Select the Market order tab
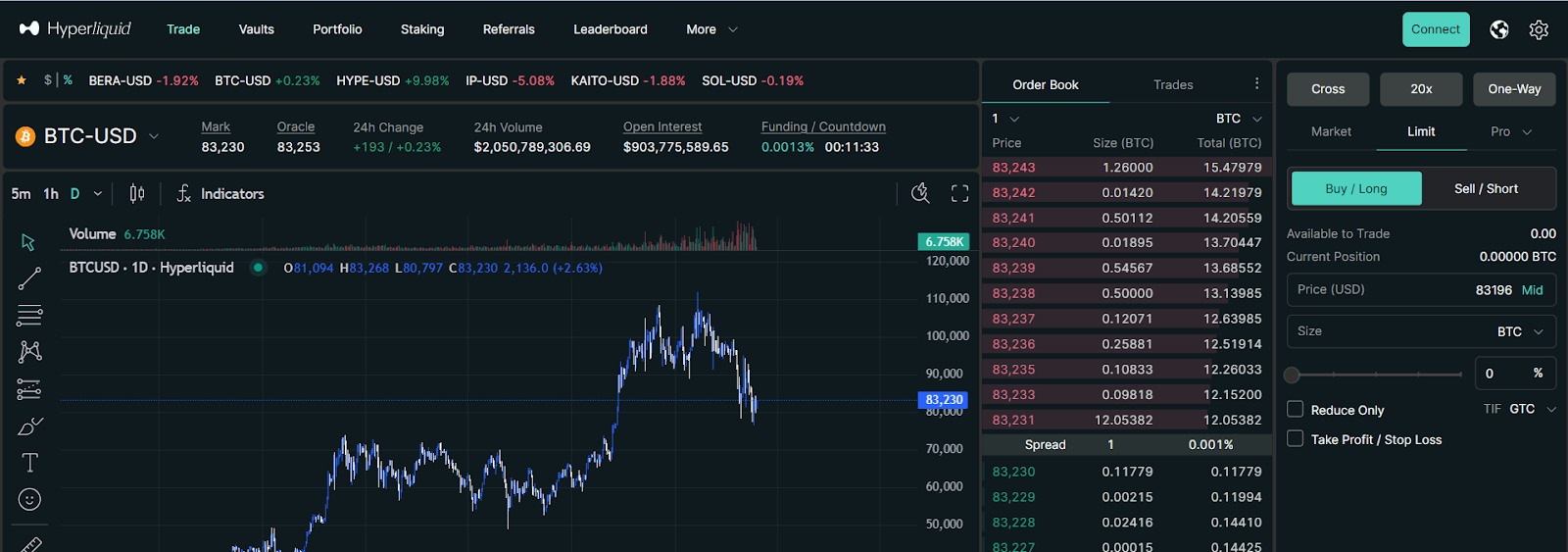The width and height of the screenshot is (1568, 552). [x=1331, y=131]
